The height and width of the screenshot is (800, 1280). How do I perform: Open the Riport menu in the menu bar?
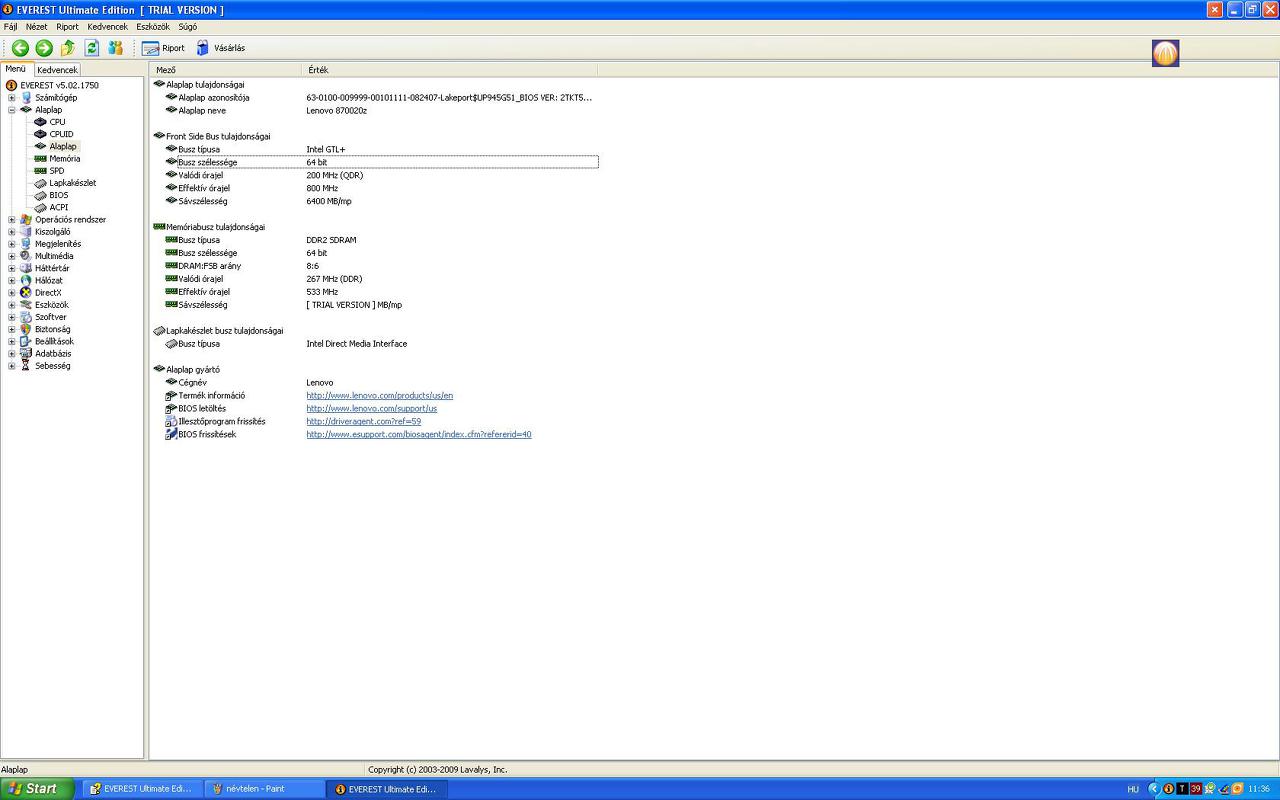point(67,27)
